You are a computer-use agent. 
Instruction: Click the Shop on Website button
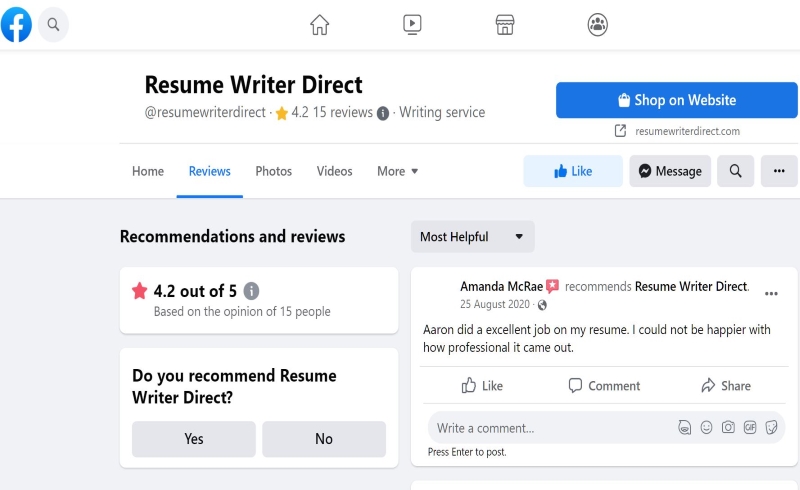tap(677, 100)
